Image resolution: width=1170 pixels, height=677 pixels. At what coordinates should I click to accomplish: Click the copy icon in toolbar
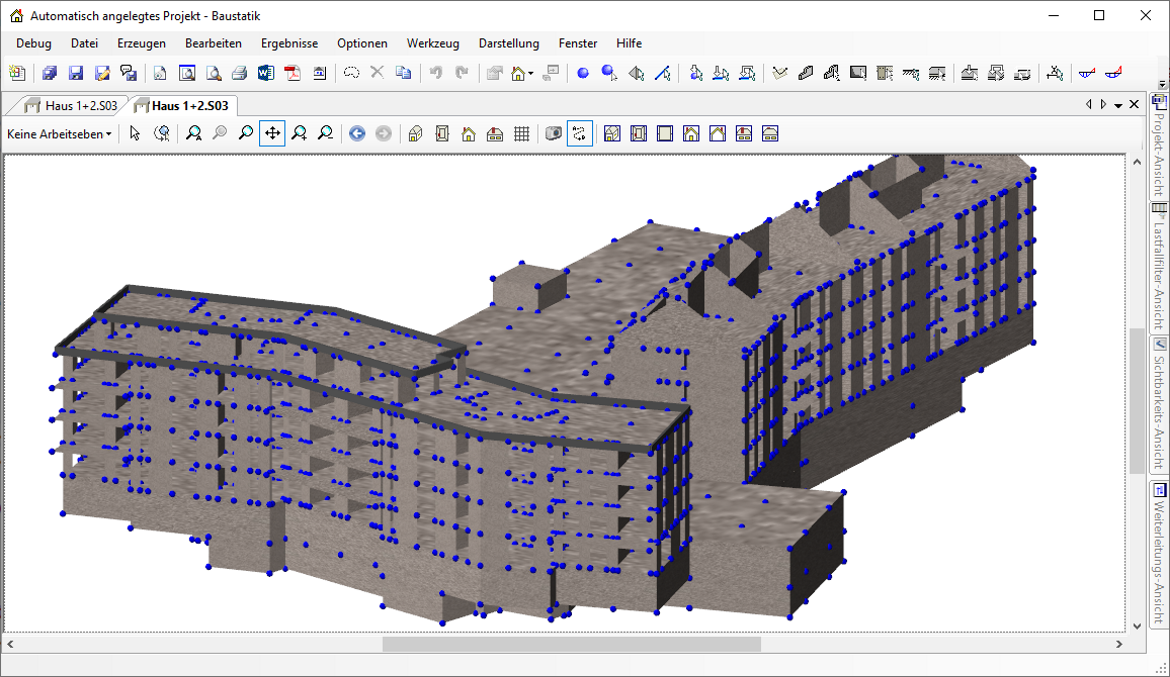click(x=403, y=73)
